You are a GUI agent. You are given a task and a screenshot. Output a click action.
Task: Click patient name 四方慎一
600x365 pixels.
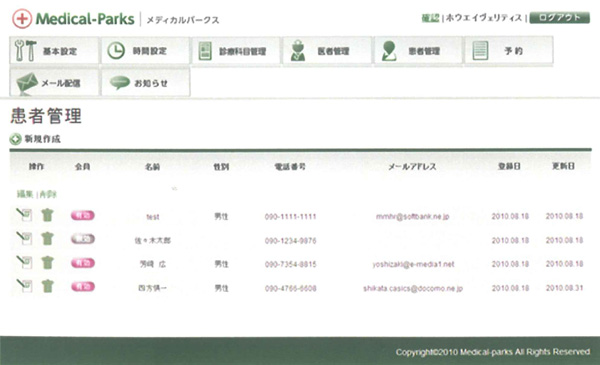(x=152, y=288)
